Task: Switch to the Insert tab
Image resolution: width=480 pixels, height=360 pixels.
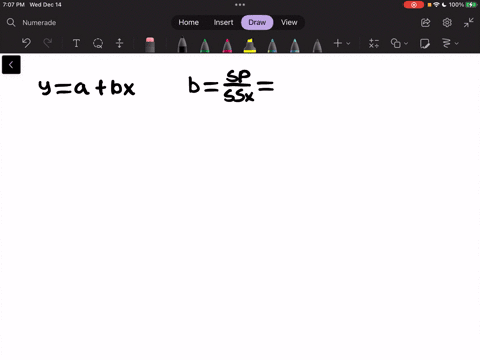Action: pos(223,22)
